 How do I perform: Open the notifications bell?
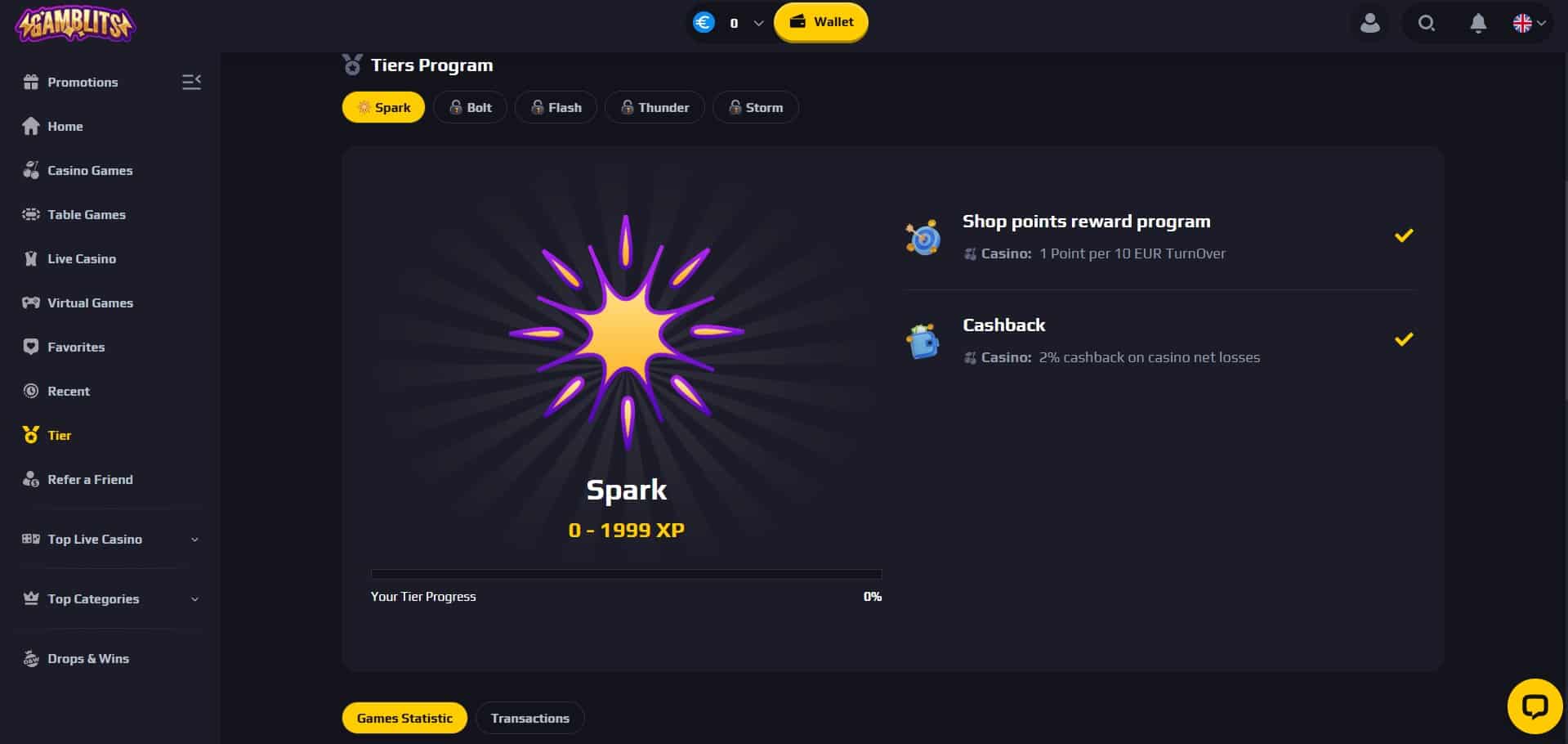pos(1478,23)
